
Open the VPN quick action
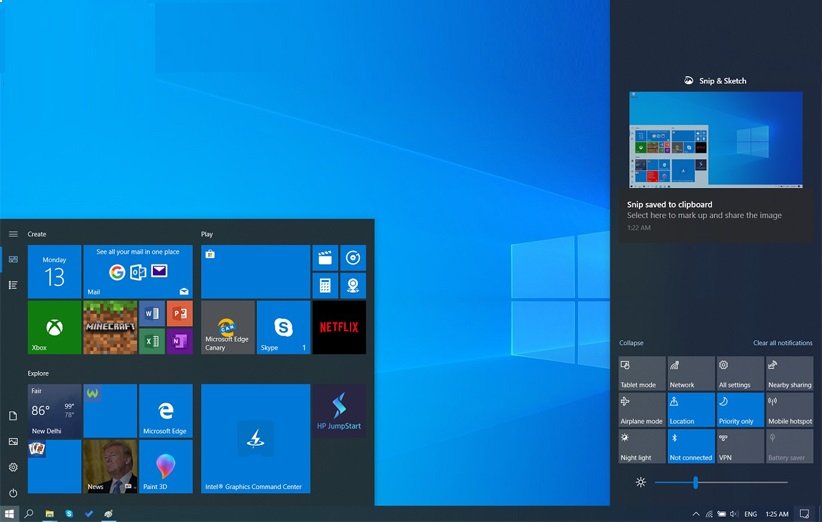click(x=740, y=447)
